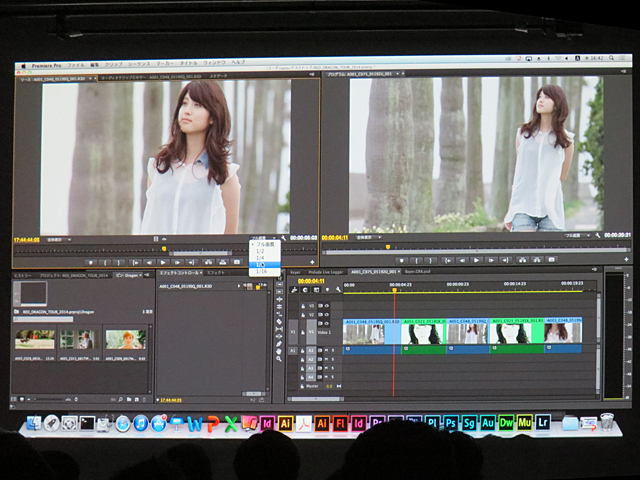Open Program monitor settings wrench
This screenshot has height=480, width=640.
coord(598,236)
